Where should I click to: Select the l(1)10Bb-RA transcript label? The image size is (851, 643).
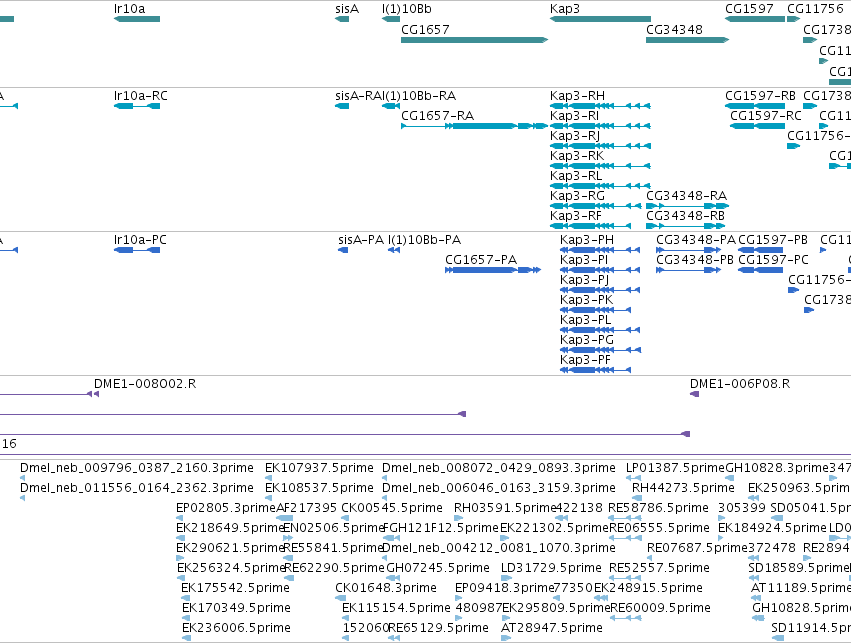(x=420, y=96)
